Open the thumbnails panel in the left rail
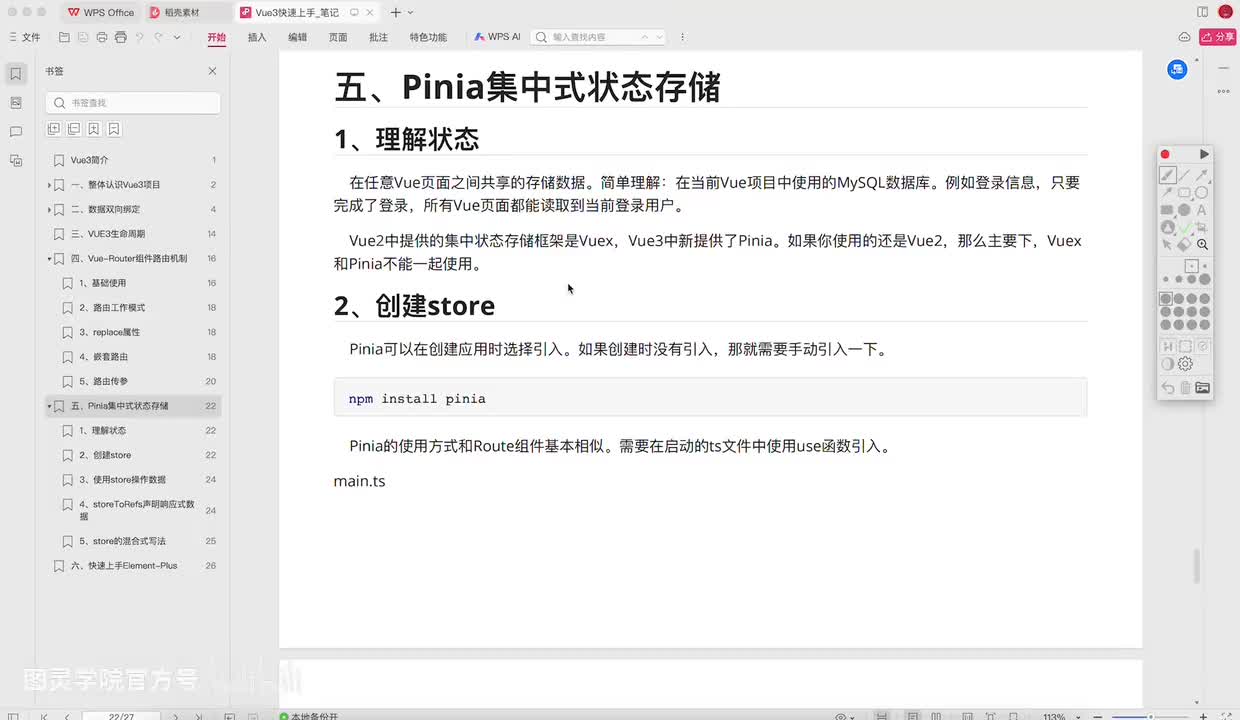This screenshot has height=720, width=1240. [15, 103]
